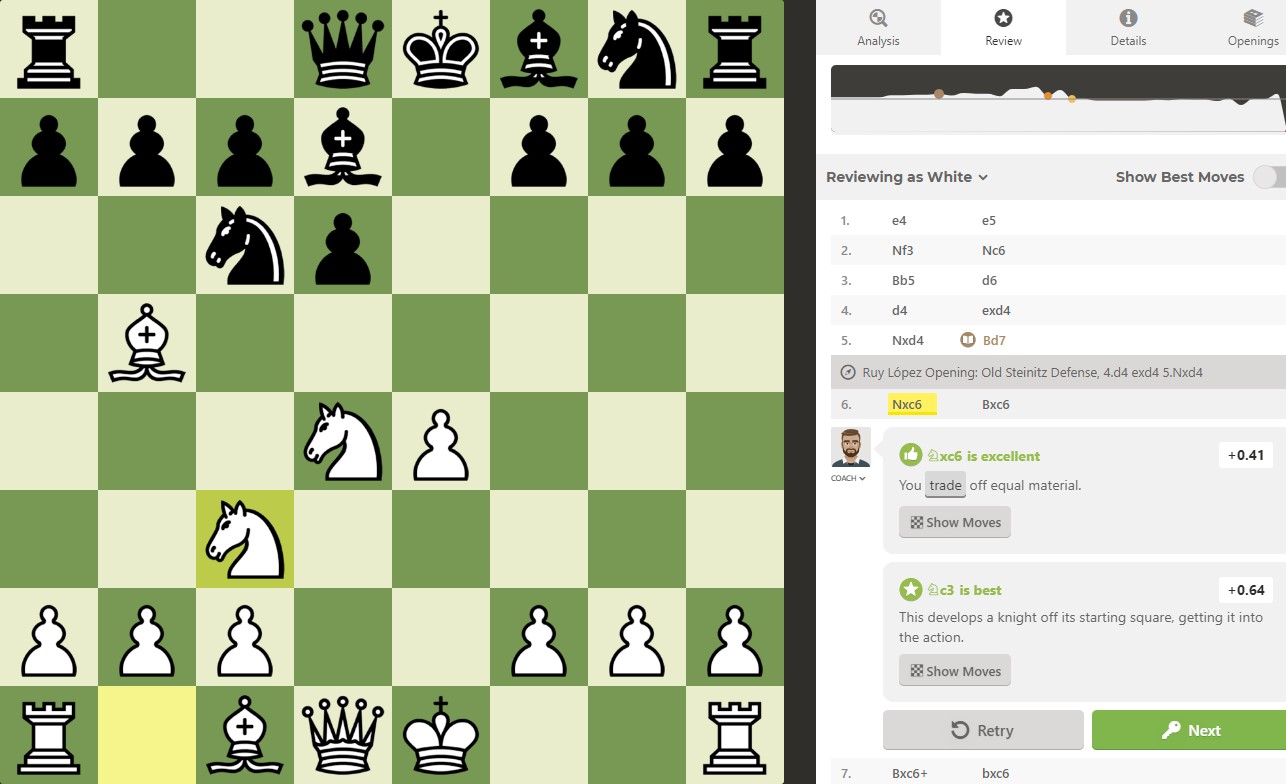This screenshot has height=784, width=1286.
Task: Show Moves for Nc3 best move
Action: (954, 671)
